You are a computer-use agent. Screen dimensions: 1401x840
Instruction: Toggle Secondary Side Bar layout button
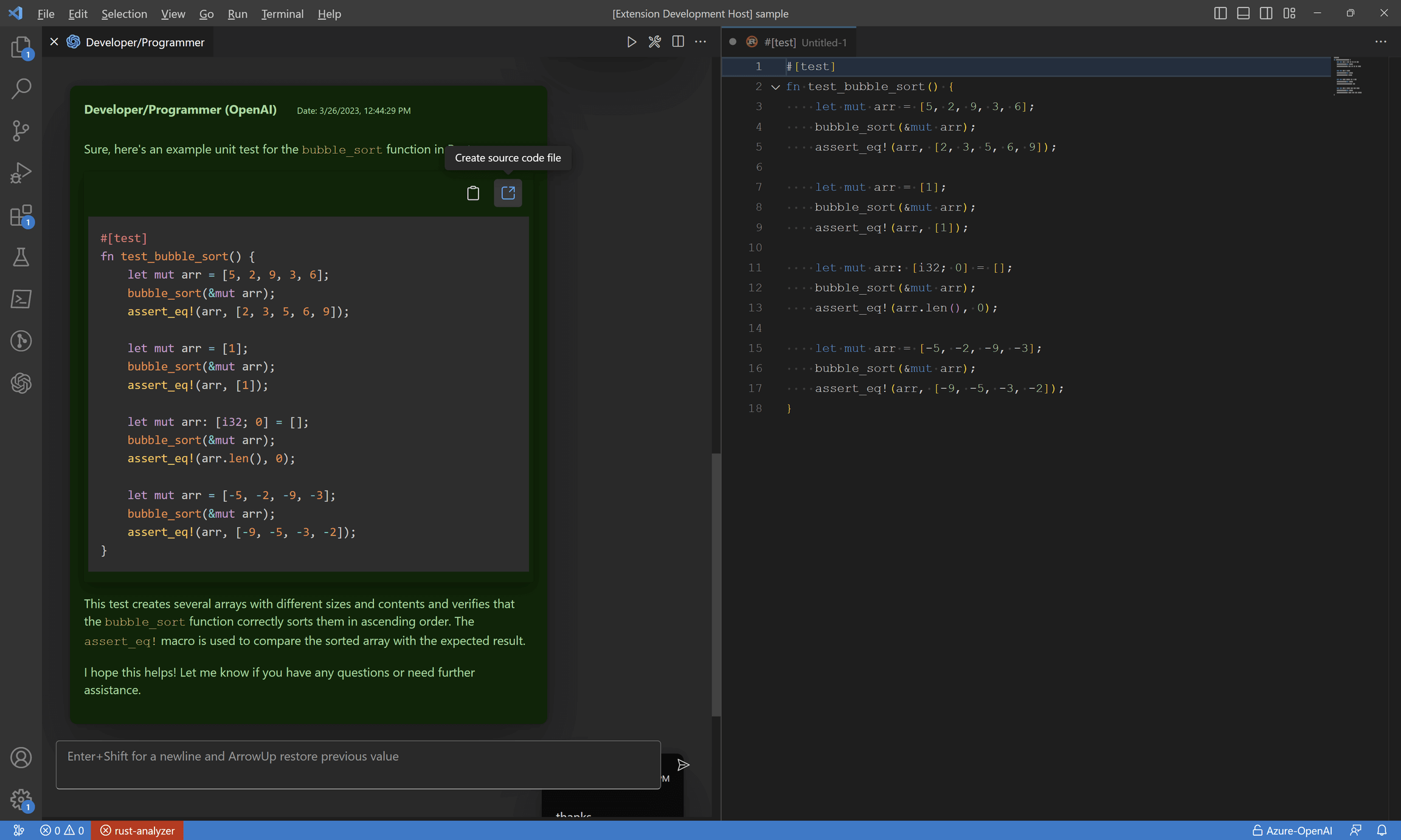[1266, 13]
